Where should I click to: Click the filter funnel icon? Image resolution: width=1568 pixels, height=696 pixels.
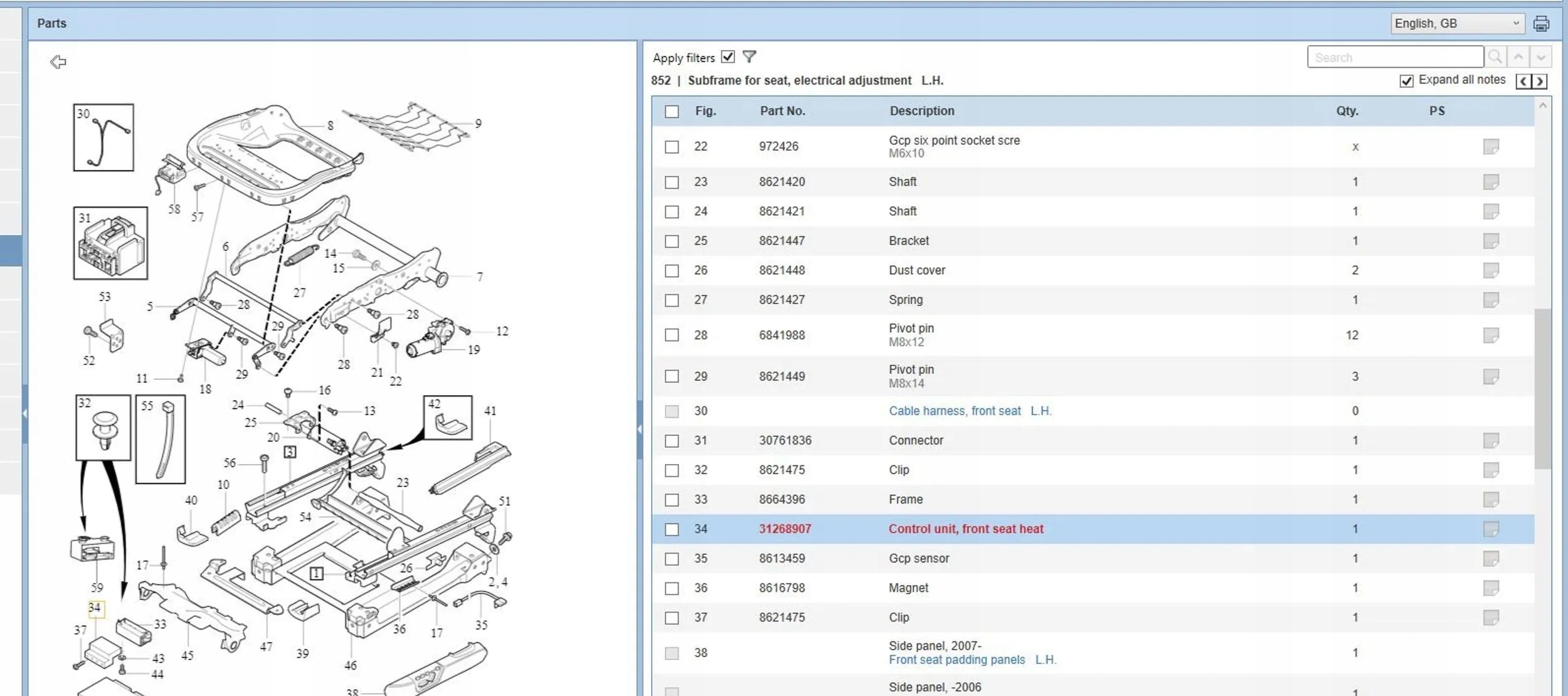[749, 57]
